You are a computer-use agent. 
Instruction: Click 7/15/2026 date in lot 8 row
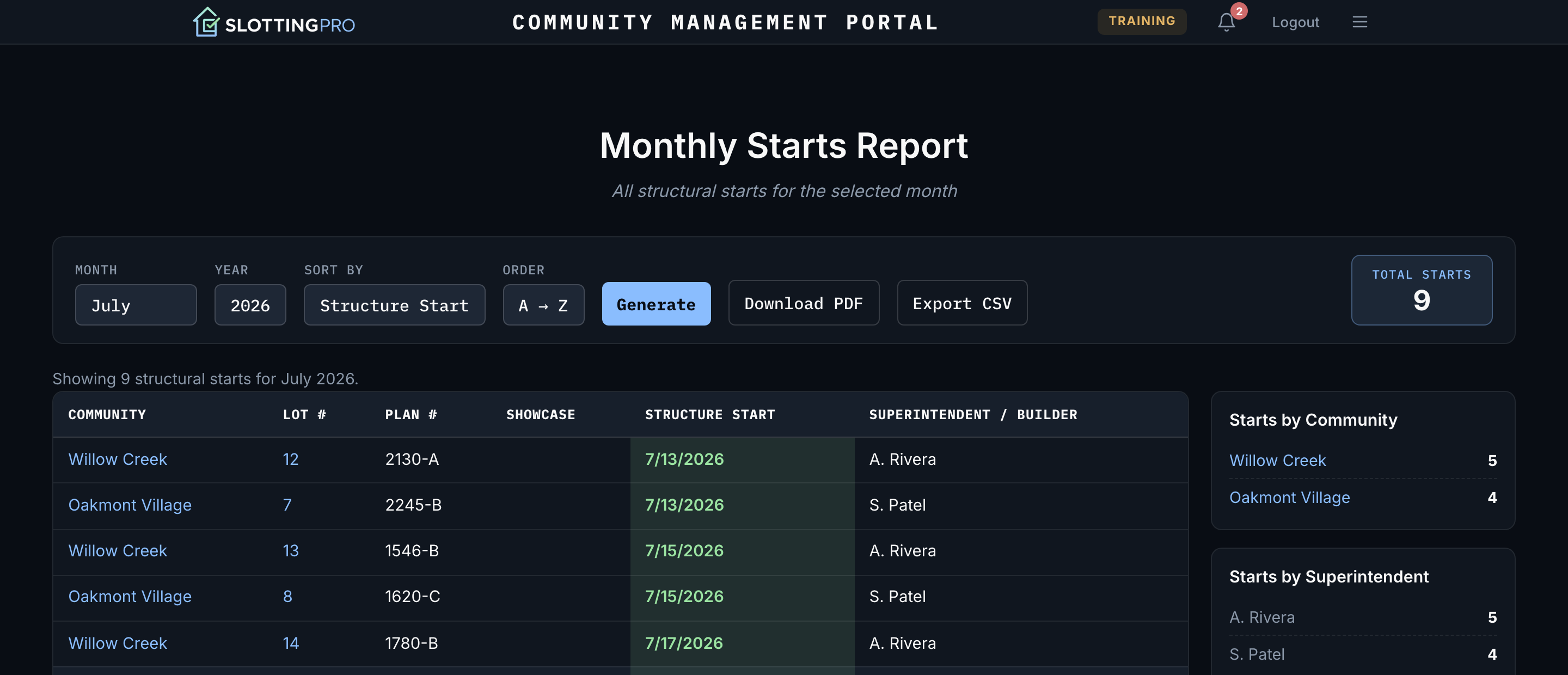[684, 596]
